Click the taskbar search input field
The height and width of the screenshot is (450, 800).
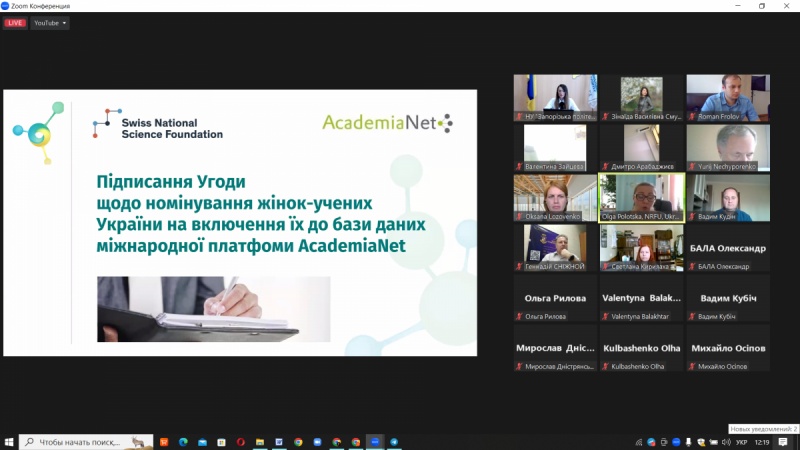click(80, 442)
